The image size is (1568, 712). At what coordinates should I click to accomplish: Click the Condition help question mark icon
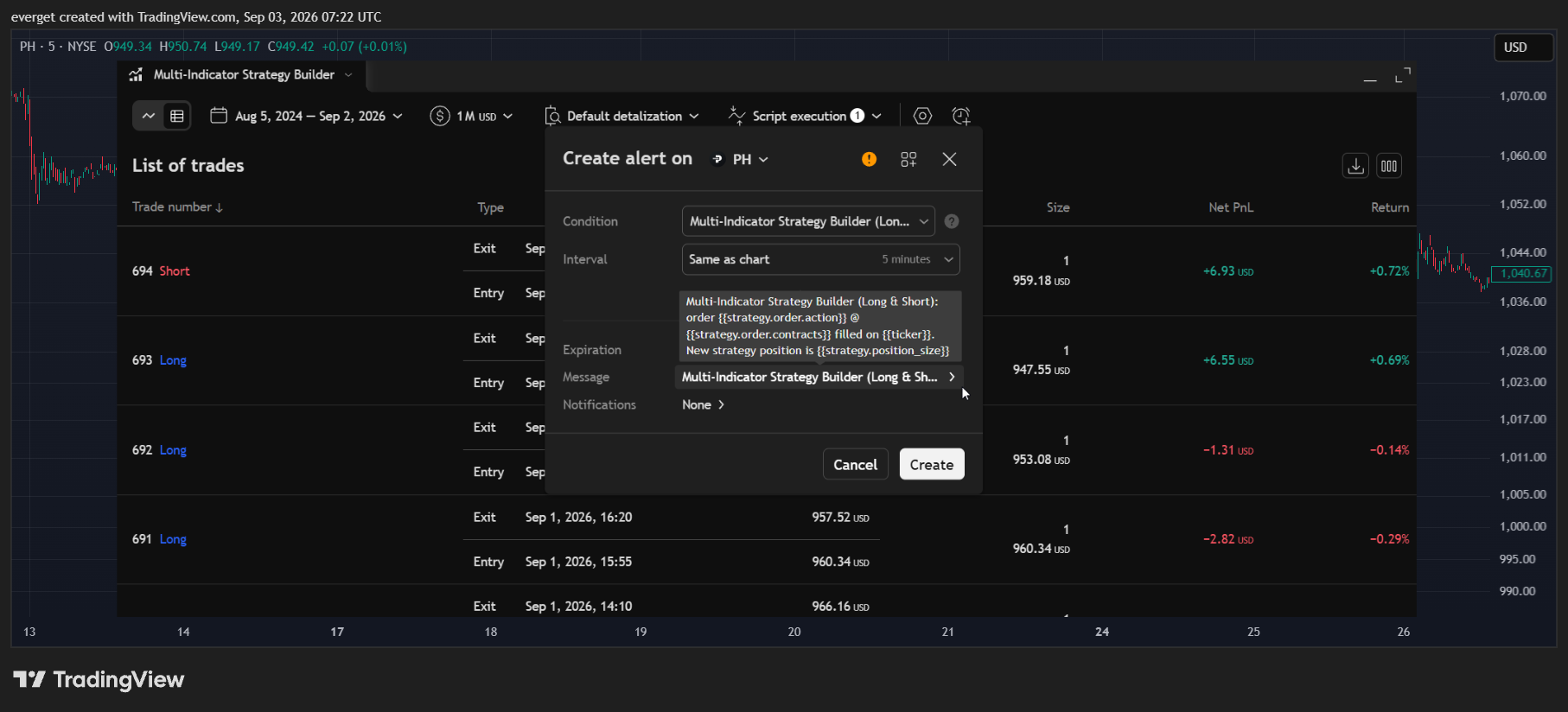click(952, 221)
